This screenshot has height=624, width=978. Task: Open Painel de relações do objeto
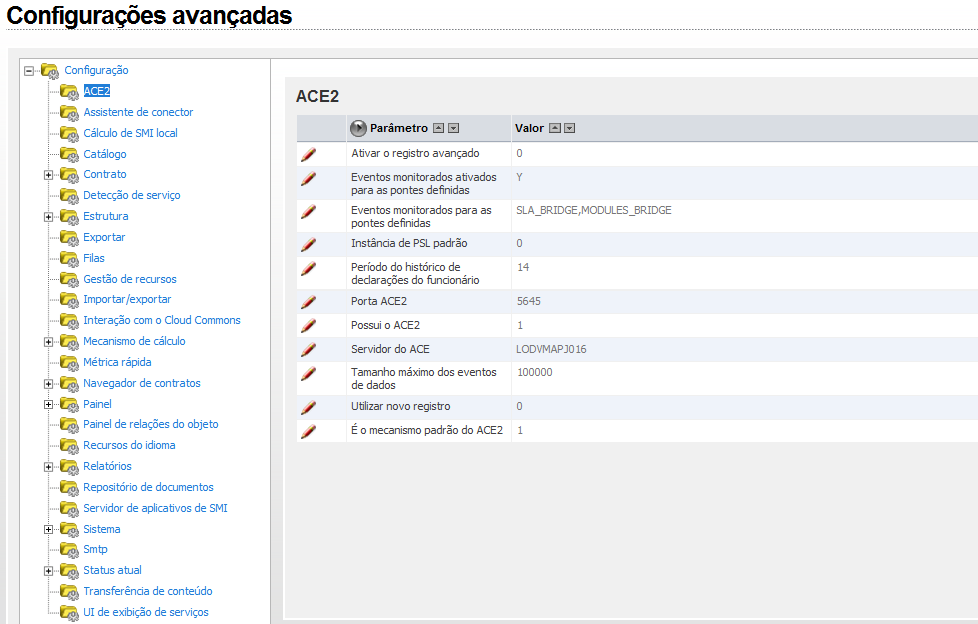tap(151, 424)
